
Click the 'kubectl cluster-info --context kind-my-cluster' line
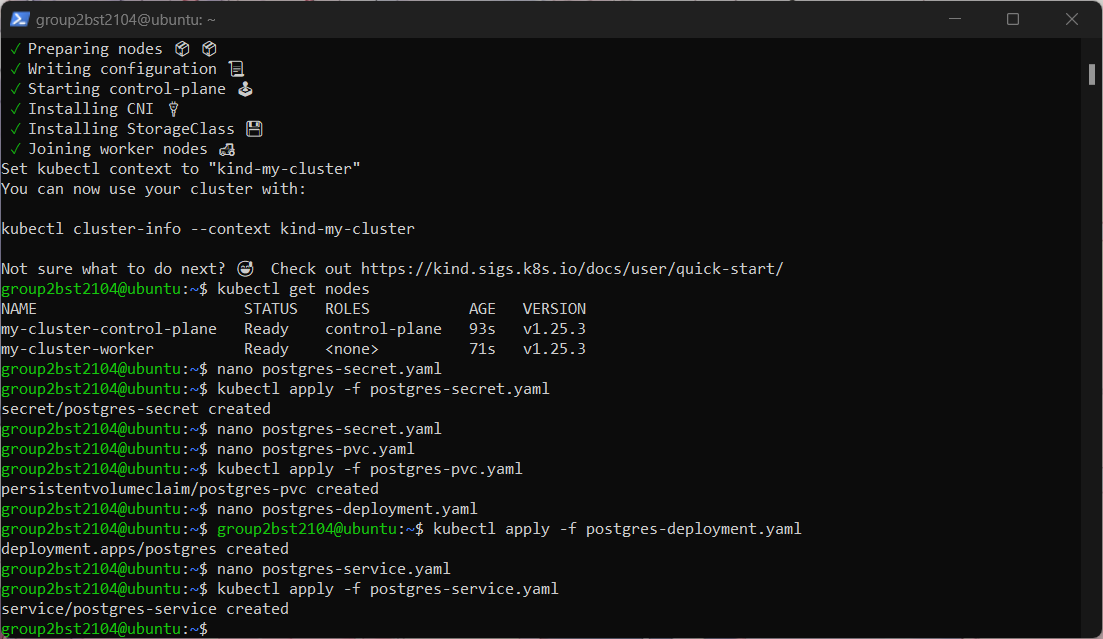tap(208, 229)
